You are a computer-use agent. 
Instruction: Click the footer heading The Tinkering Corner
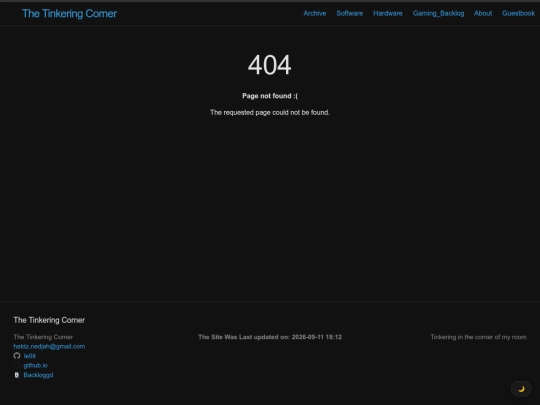click(x=49, y=320)
